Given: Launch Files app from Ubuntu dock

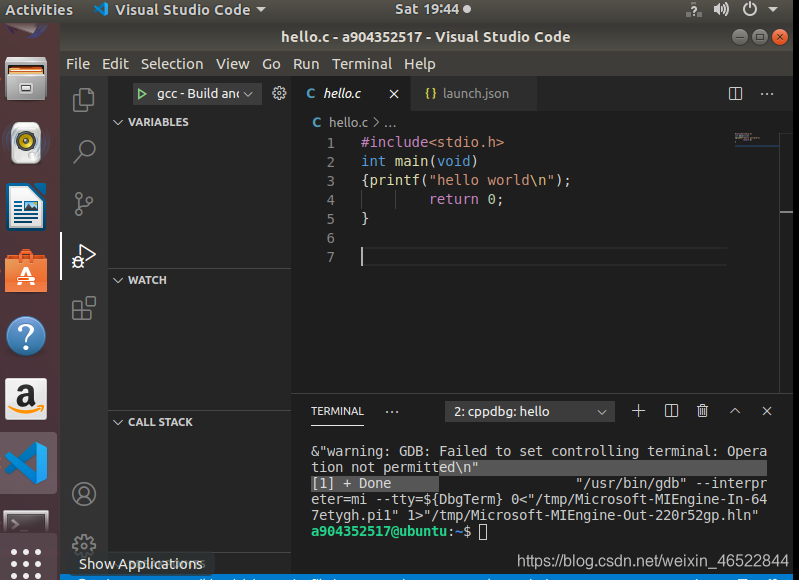Looking at the screenshot, I should click(26, 78).
